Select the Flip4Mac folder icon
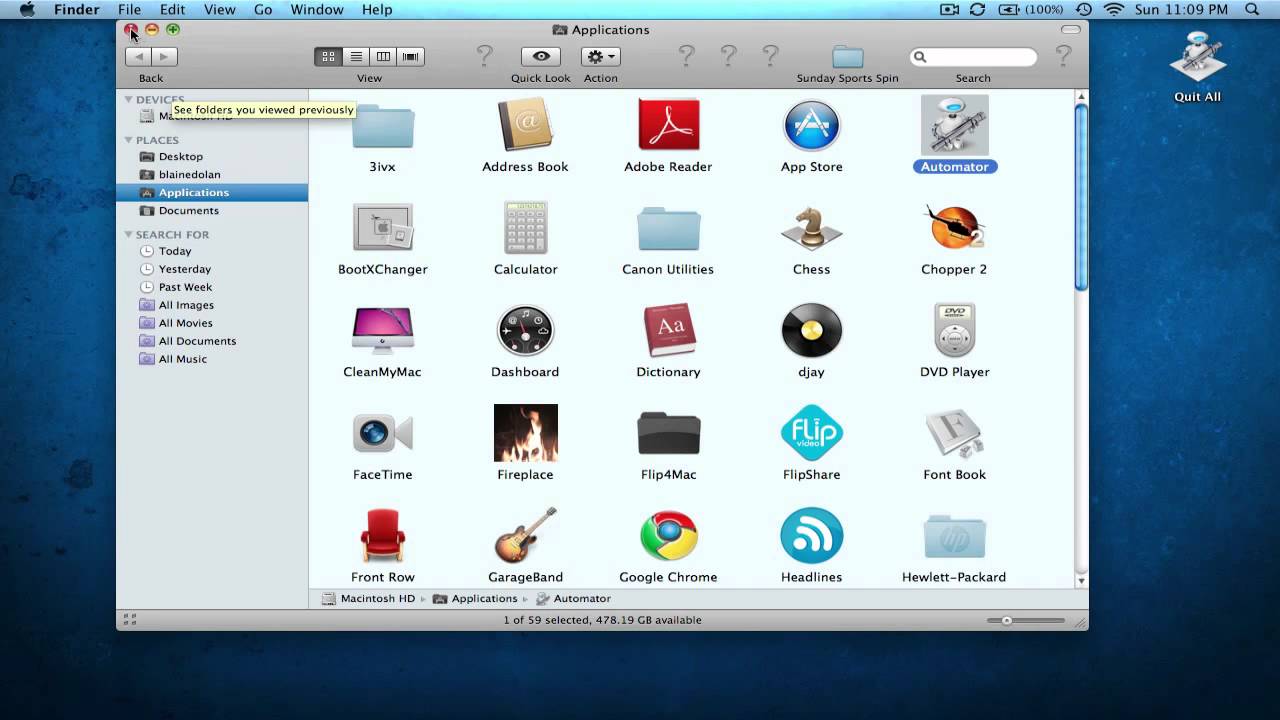Viewport: 1280px width, 720px height. (668, 434)
